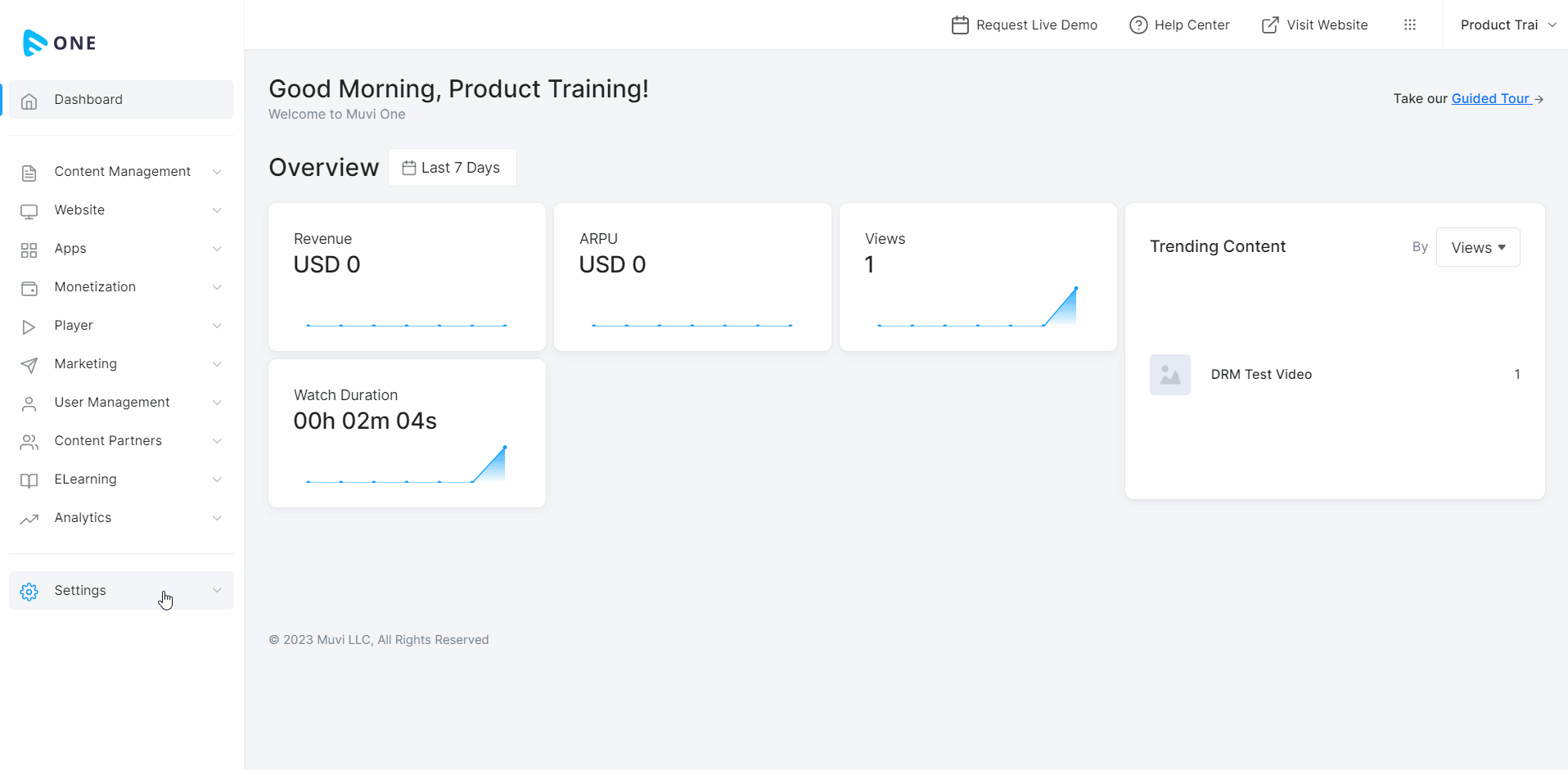Viewport: 1568px width, 770px height.
Task: Click the ARPU USD 0 card
Action: (x=692, y=277)
